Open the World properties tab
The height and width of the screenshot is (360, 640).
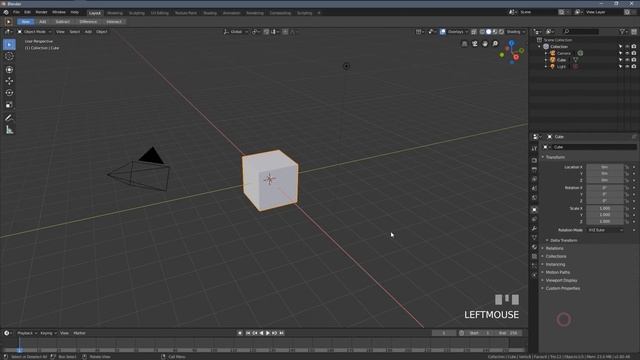[x=534, y=198]
